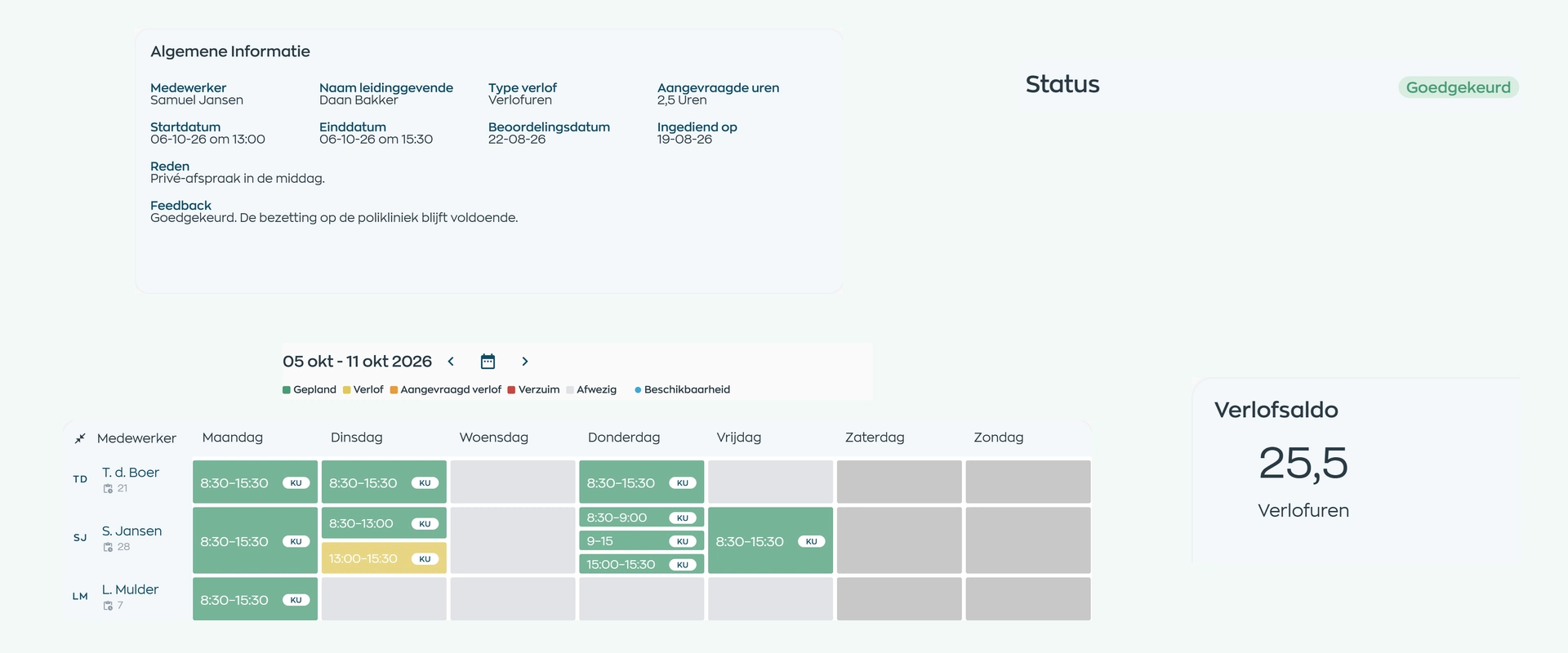The width and height of the screenshot is (1568, 653).
Task: Open S. Jansen's Thursday 8:30-9:00 shift
Action: [x=641, y=518]
